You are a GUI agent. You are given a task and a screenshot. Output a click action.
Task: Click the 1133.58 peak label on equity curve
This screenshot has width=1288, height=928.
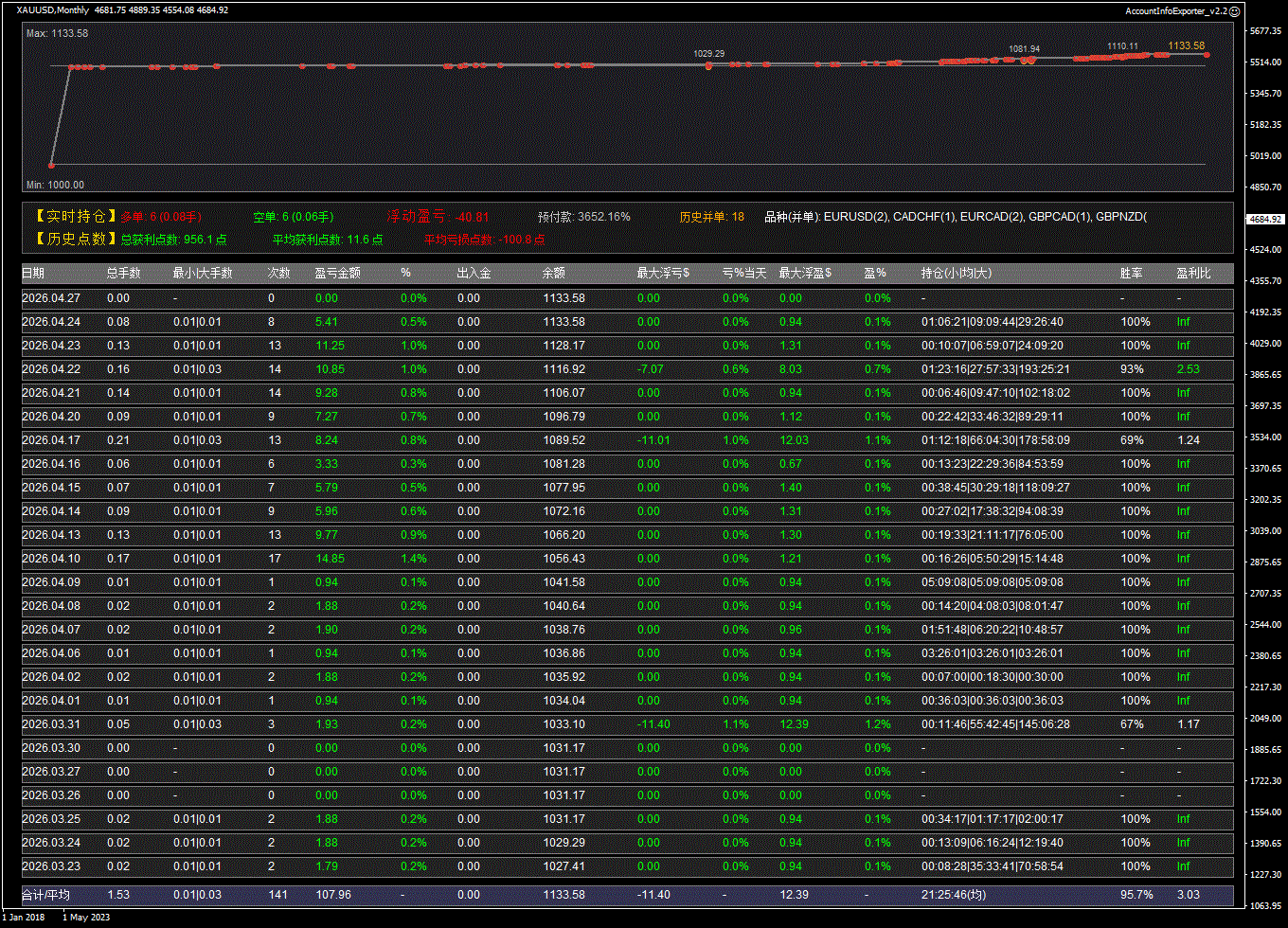pyautogui.click(x=1186, y=45)
